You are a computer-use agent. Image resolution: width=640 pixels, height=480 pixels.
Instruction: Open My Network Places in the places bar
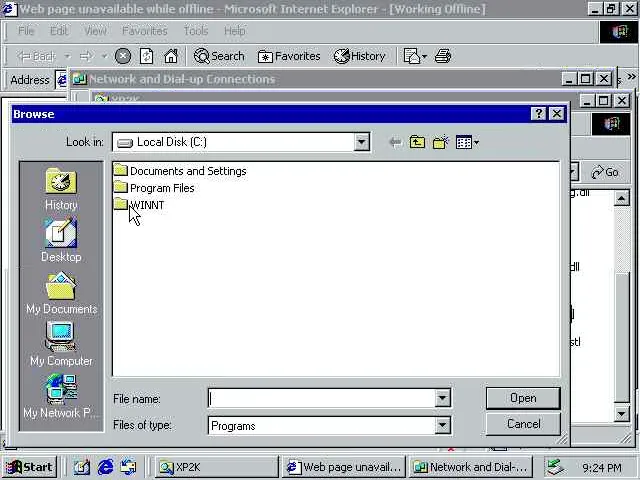point(61,396)
